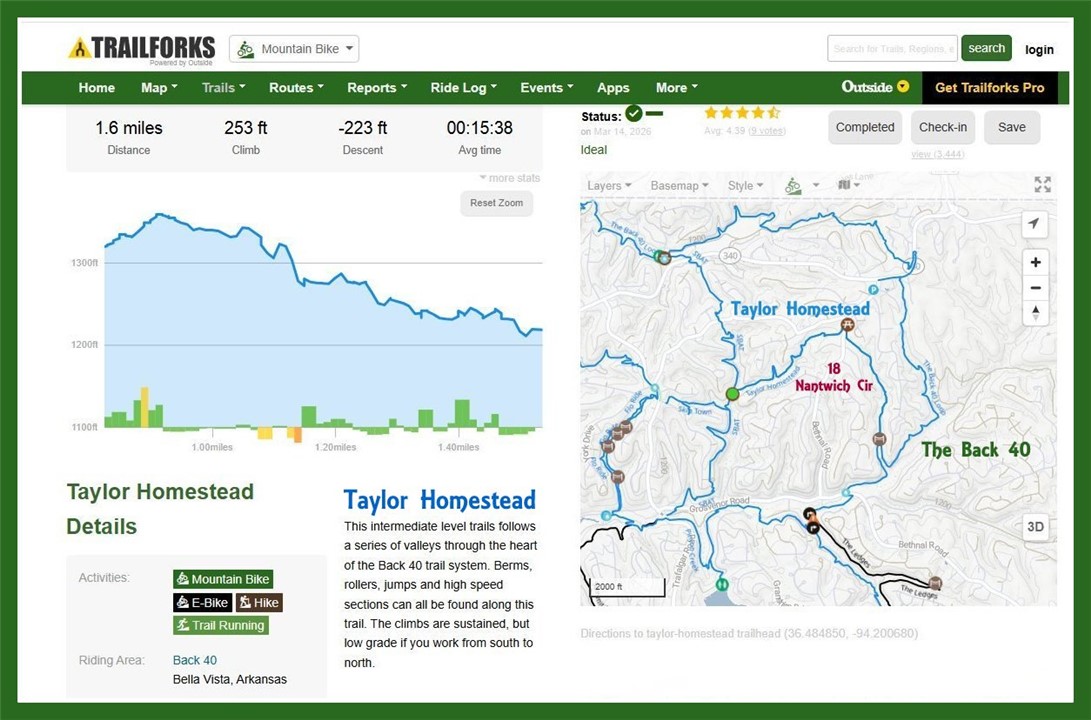The width and height of the screenshot is (1091, 720).
Task: Click the locate me arrow icon
Action: coord(1035,224)
